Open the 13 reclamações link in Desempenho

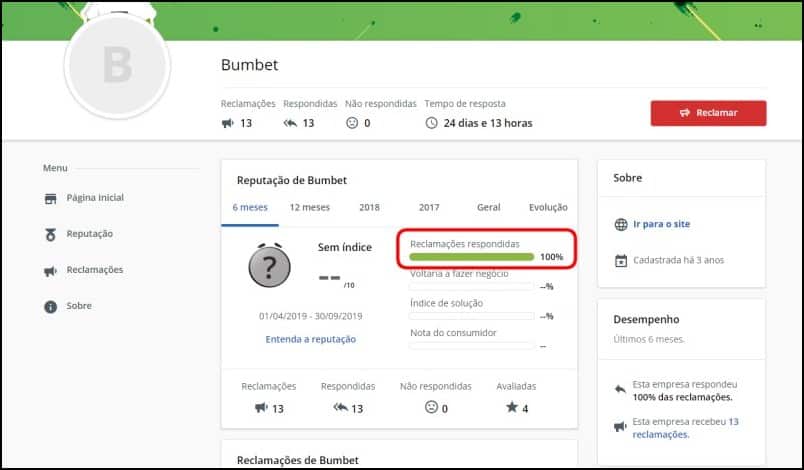coord(686,428)
